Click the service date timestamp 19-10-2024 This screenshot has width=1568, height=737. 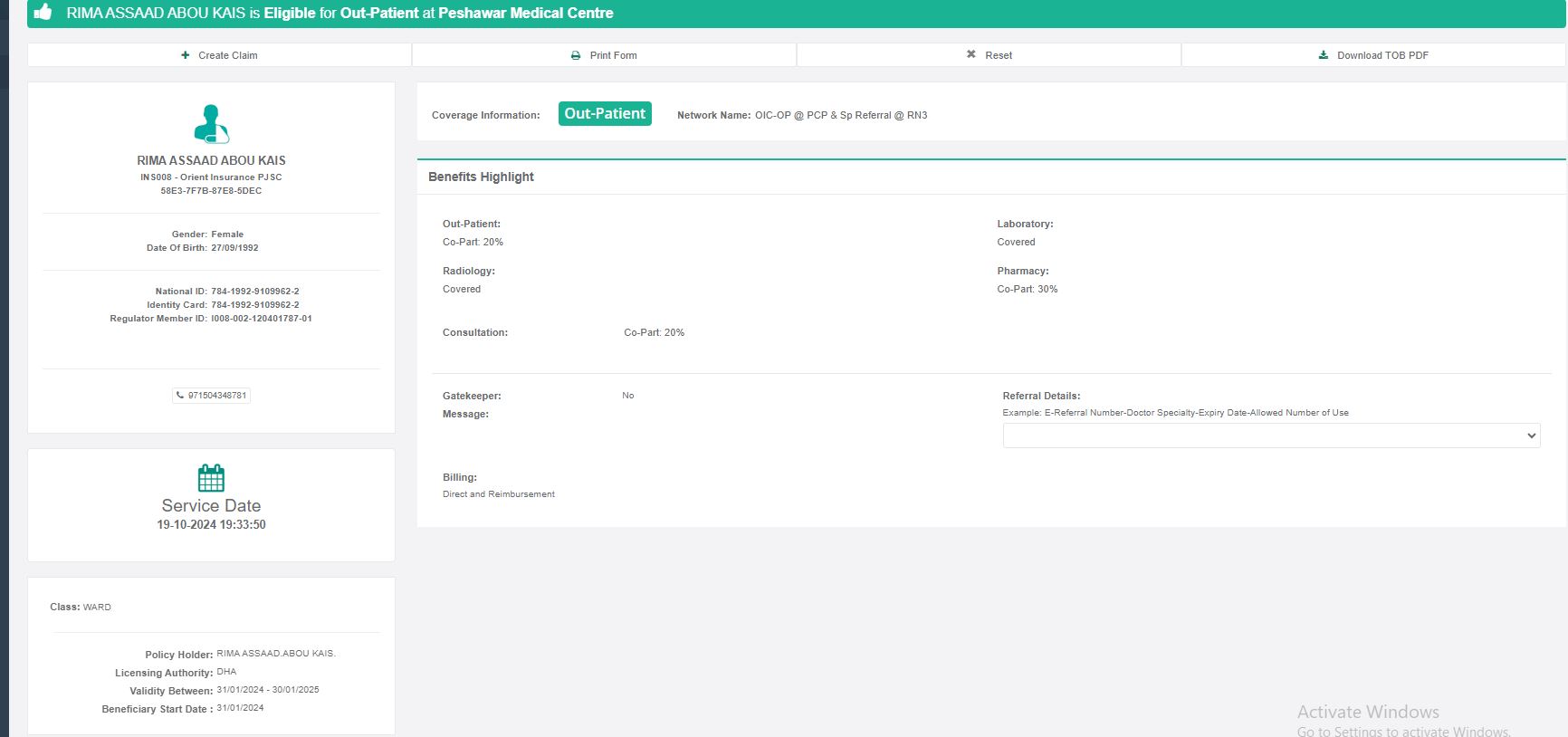click(x=211, y=525)
